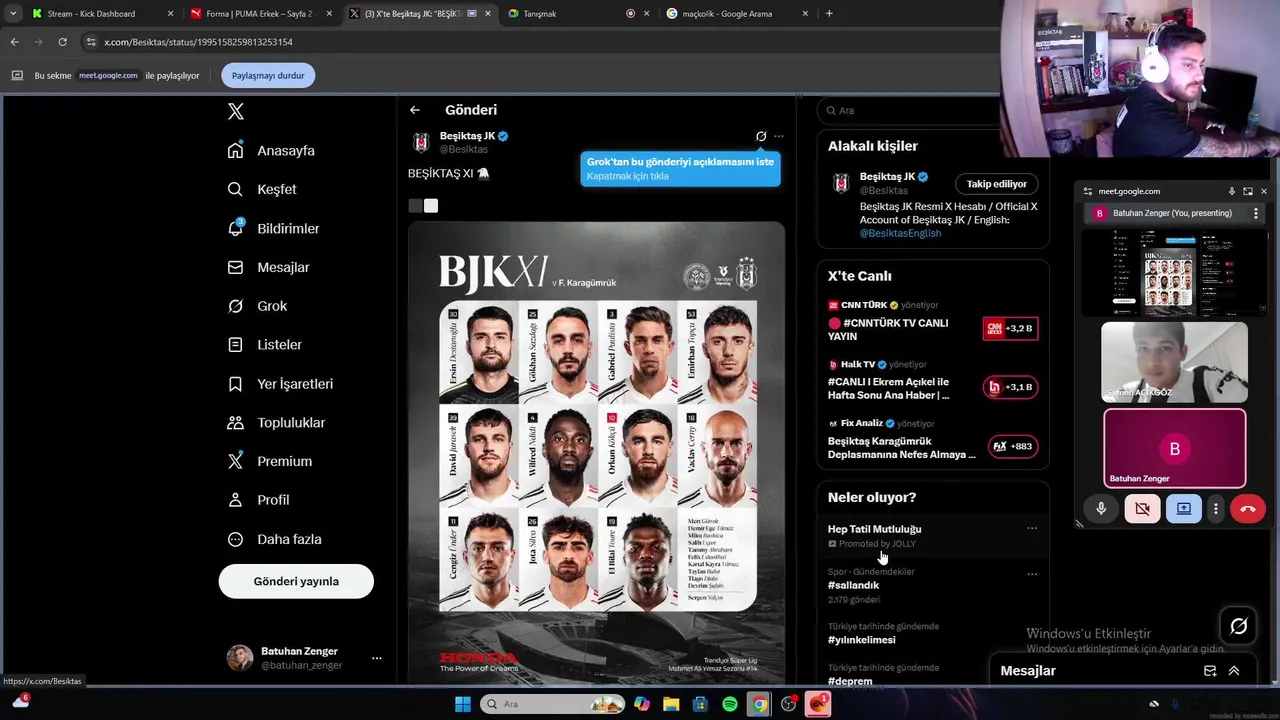
Task: Click Grok explain icon on the post
Action: click(x=761, y=136)
